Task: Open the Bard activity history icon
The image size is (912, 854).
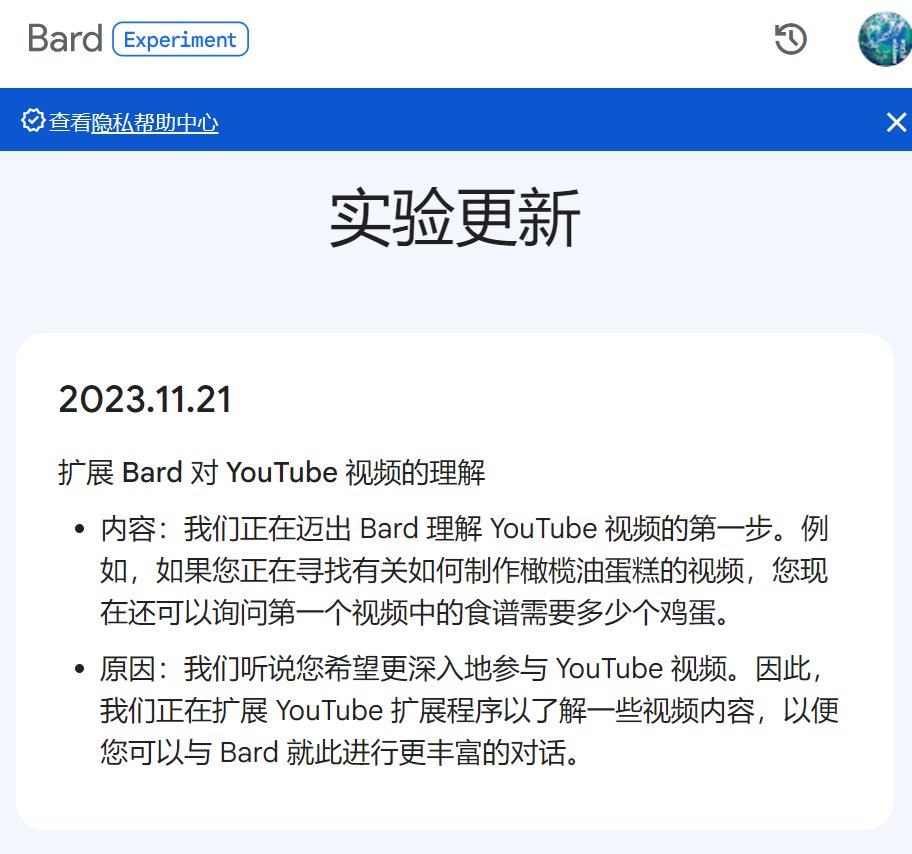Action: coord(790,39)
